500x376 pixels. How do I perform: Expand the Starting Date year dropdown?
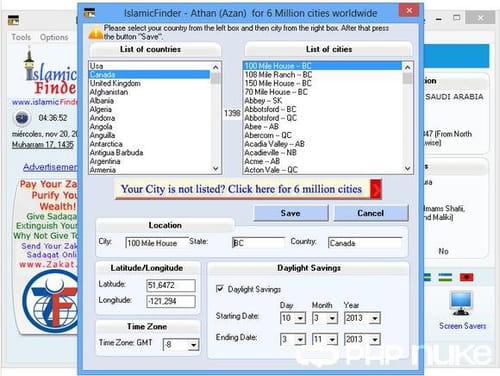click(375, 318)
